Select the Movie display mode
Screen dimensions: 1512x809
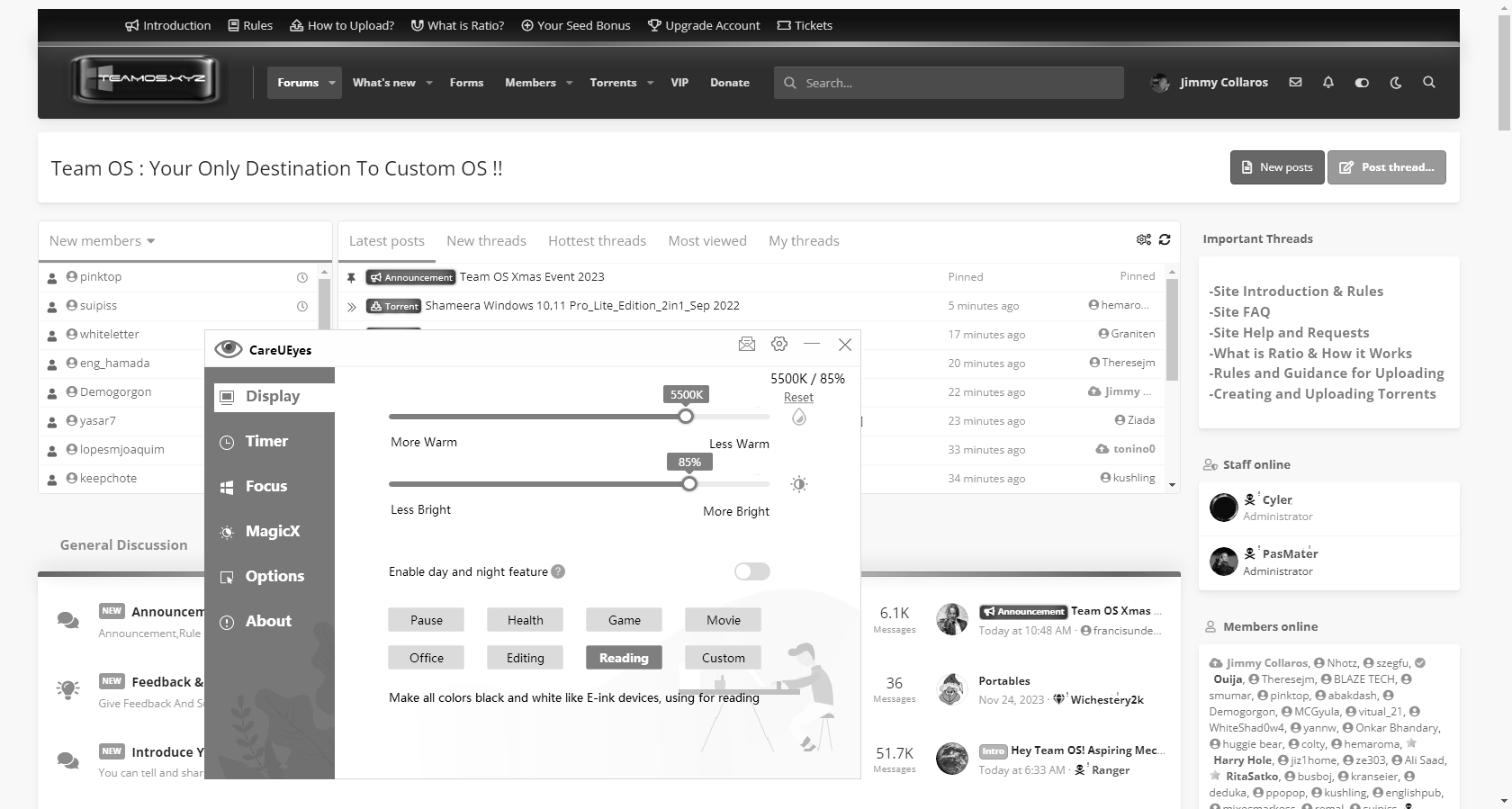tap(723, 620)
